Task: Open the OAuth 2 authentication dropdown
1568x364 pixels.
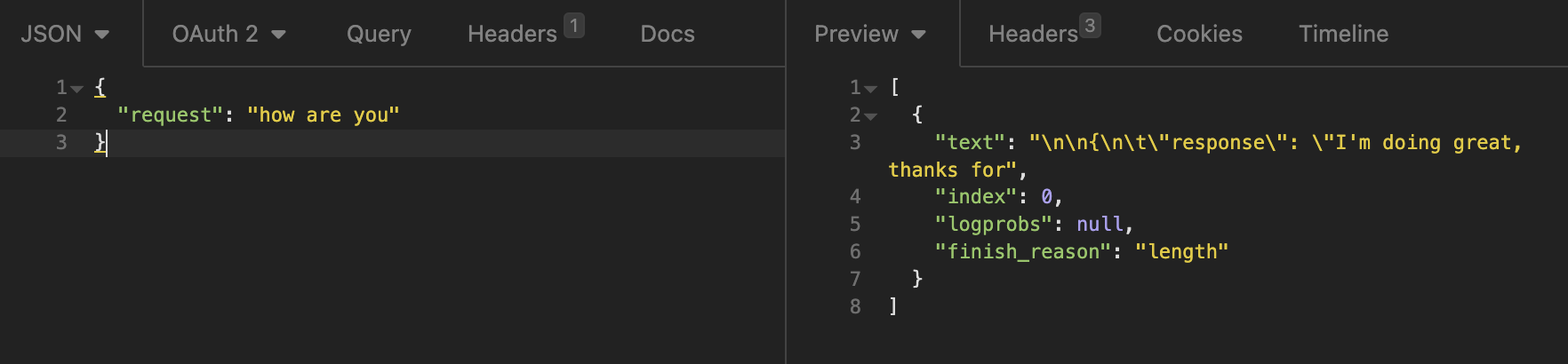Action: coord(228,34)
